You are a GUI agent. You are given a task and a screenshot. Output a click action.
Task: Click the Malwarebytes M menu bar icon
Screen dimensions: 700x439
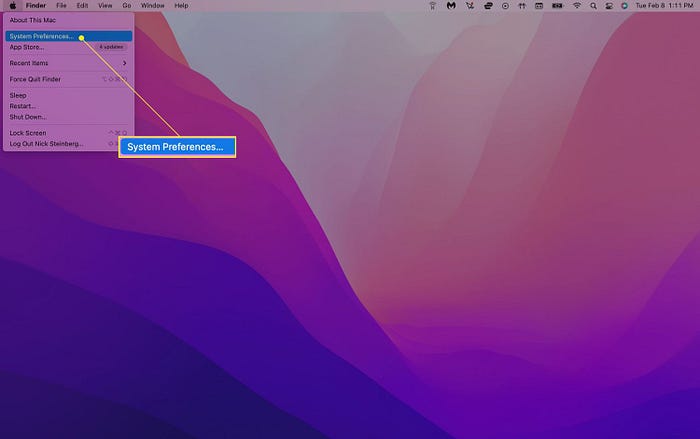451,6
